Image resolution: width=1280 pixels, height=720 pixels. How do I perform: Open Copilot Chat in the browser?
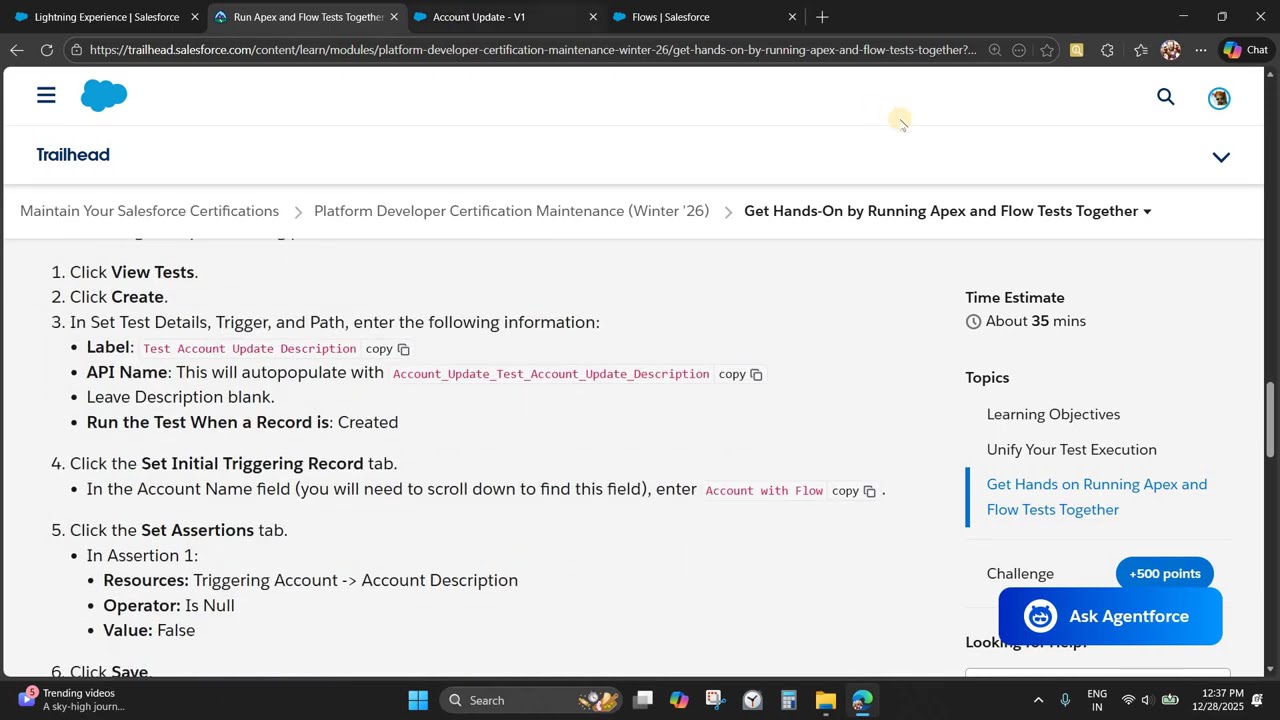(x=1245, y=50)
